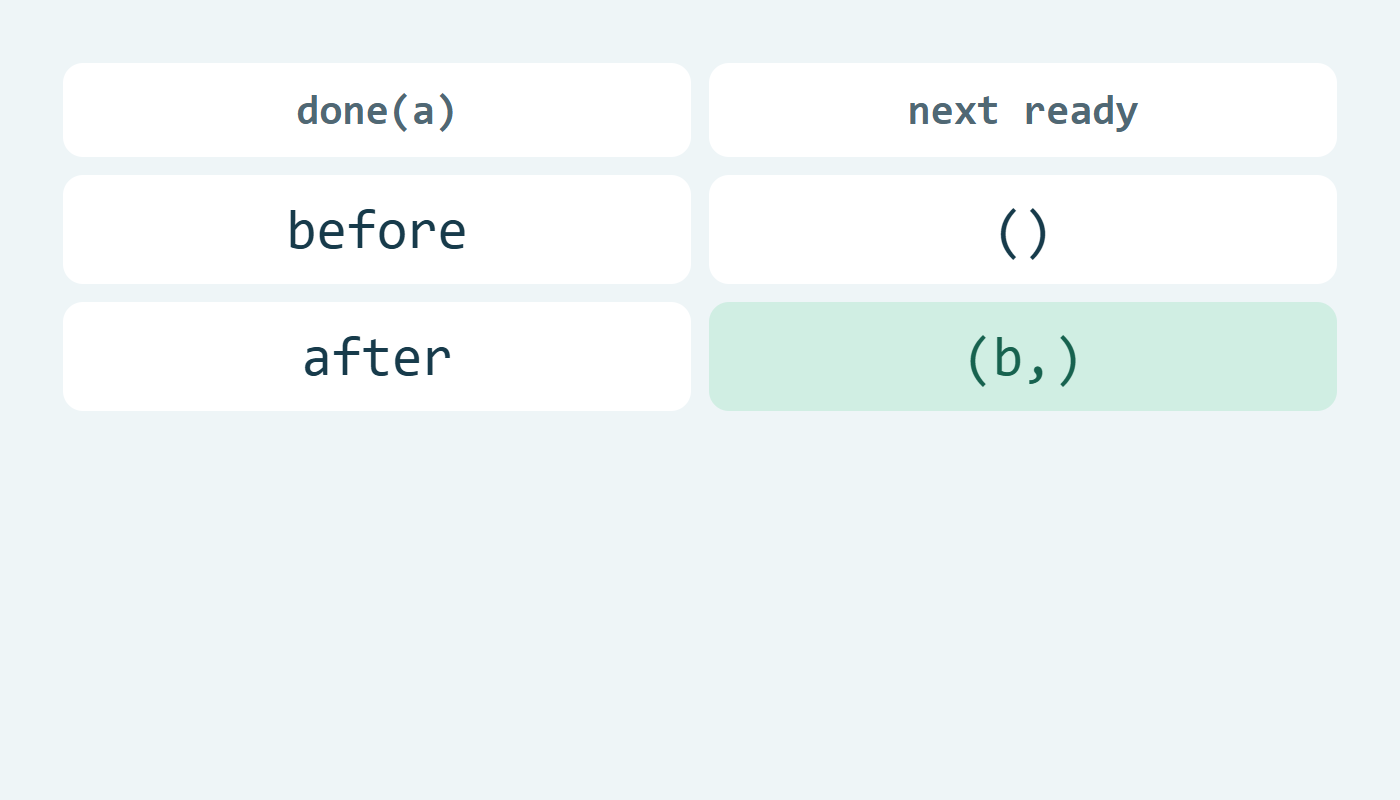
Task: Click the word ready in the right header
Action: (1081, 112)
